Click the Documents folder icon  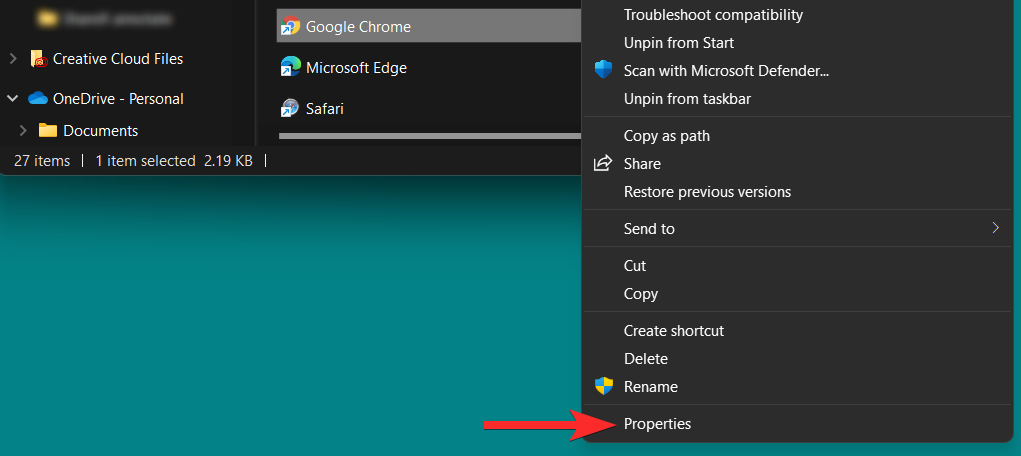[x=48, y=131]
